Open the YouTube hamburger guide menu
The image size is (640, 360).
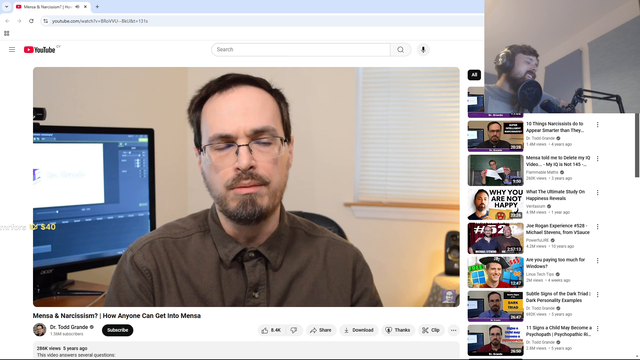(12, 49)
